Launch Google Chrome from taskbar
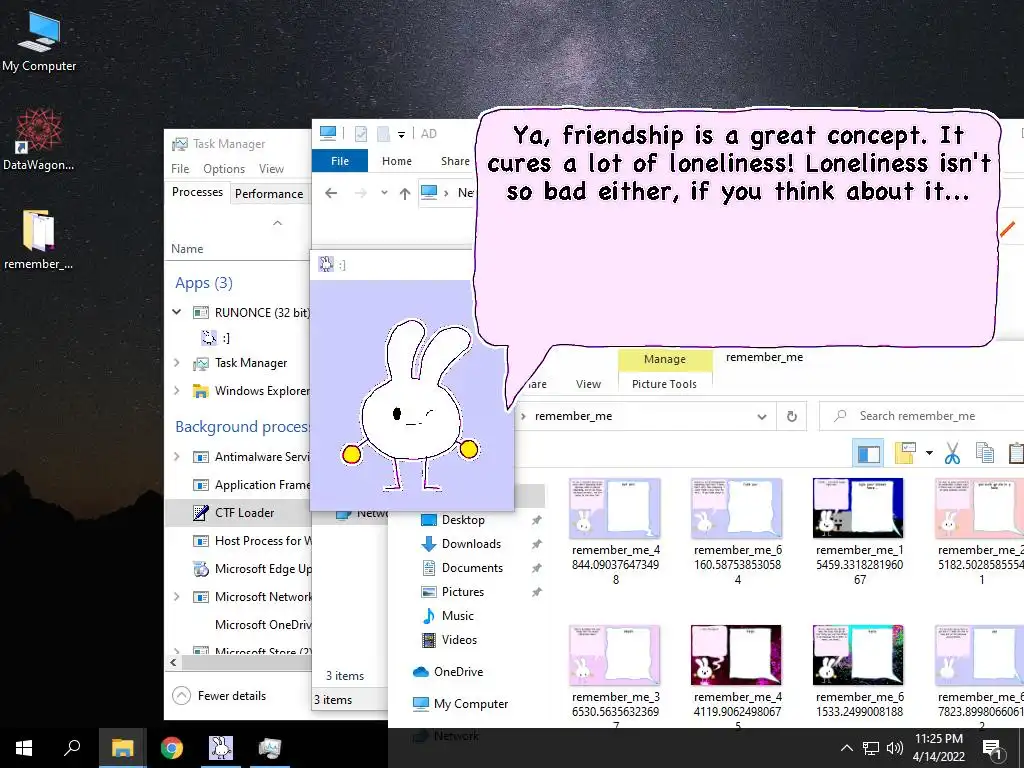This screenshot has width=1024, height=768. coord(172,748)
